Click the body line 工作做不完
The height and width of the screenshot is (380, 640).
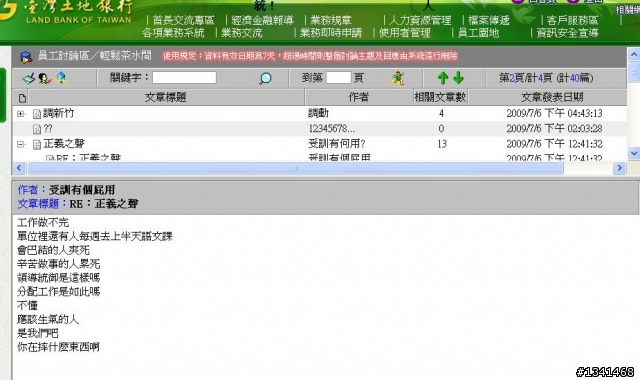[x=43, y=222]
